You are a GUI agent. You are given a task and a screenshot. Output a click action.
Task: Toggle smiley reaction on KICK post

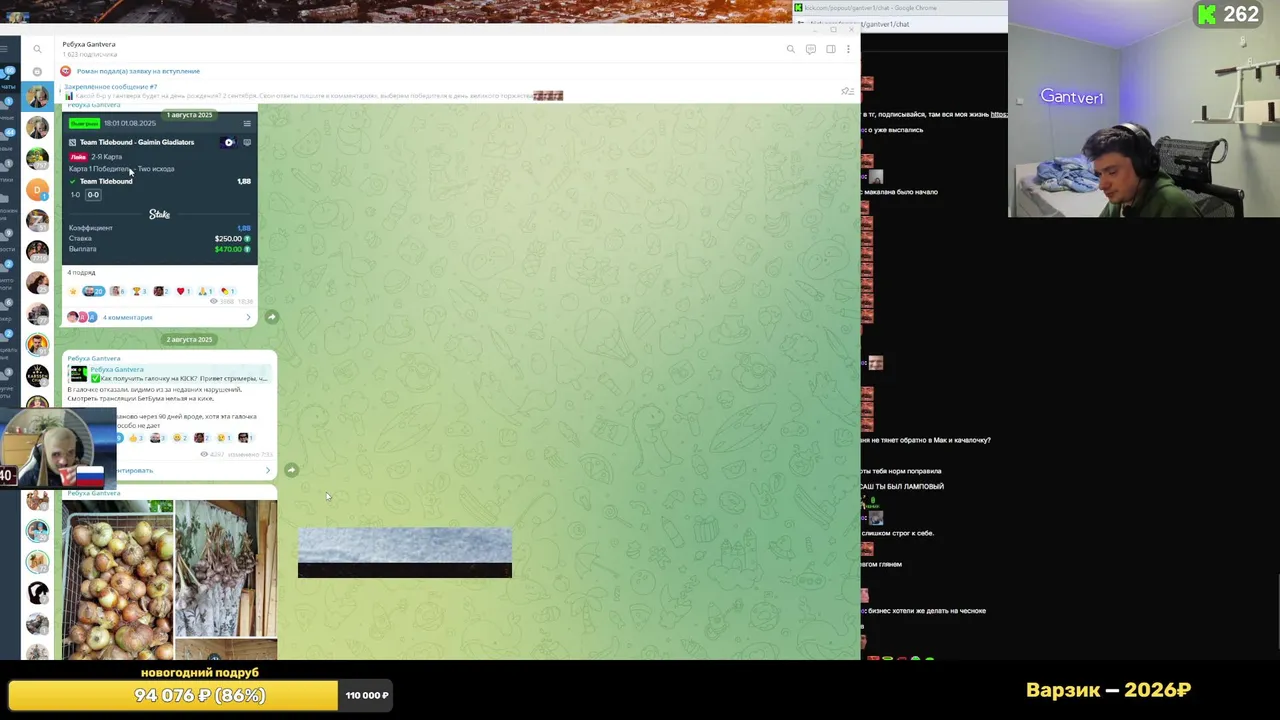coord(180,438)
